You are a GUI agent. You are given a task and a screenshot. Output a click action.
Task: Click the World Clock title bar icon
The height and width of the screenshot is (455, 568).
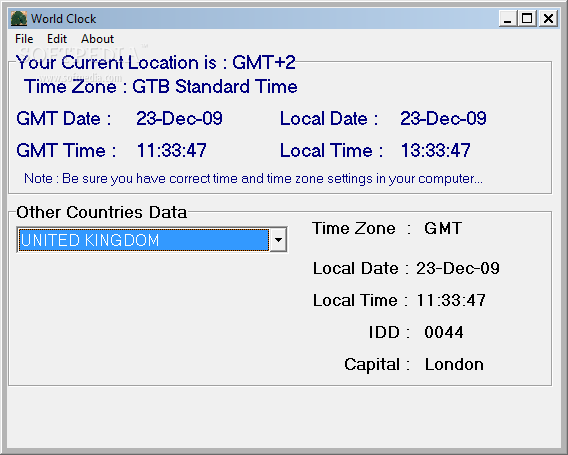click(19, 18)
